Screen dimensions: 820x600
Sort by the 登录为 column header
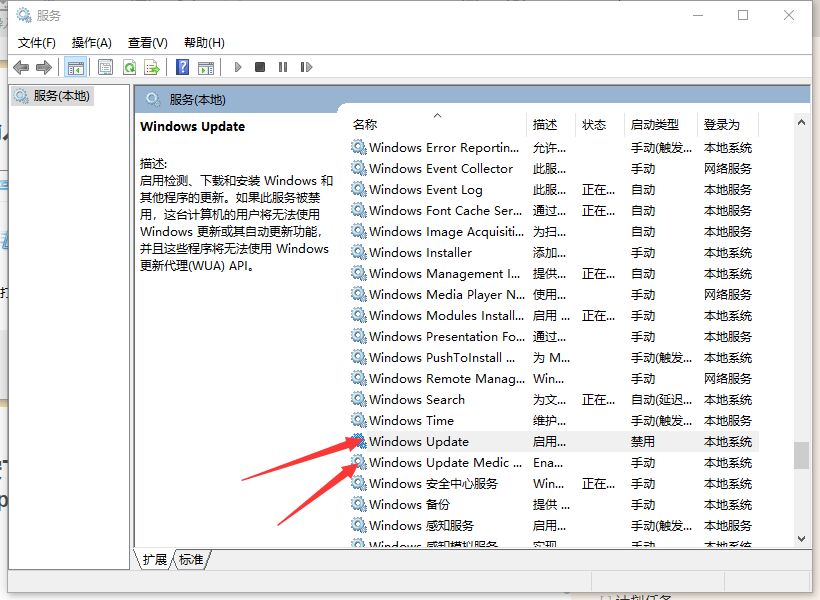(x=728, y=124)
